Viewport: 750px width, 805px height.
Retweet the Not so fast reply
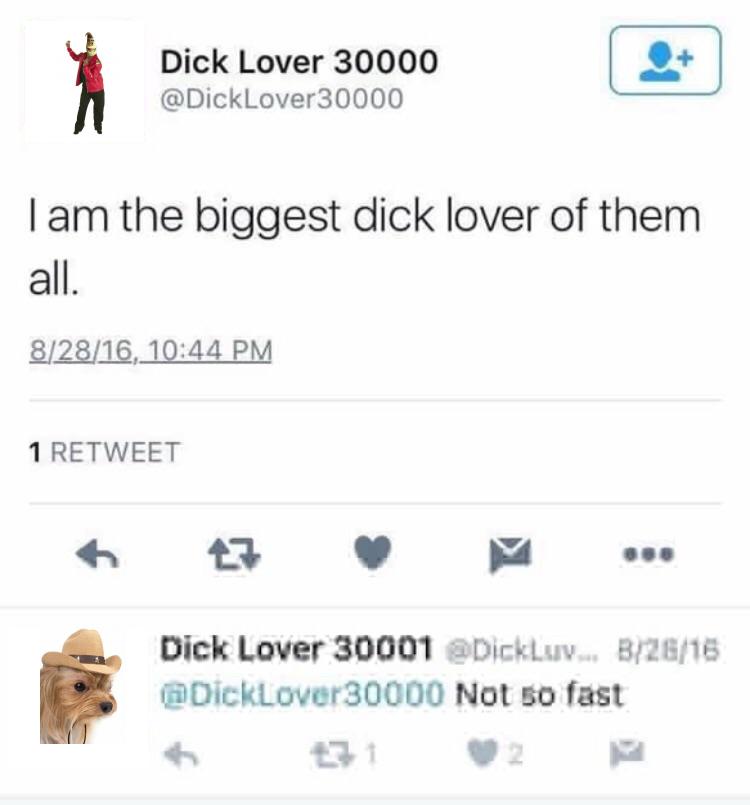click(334, 755)
